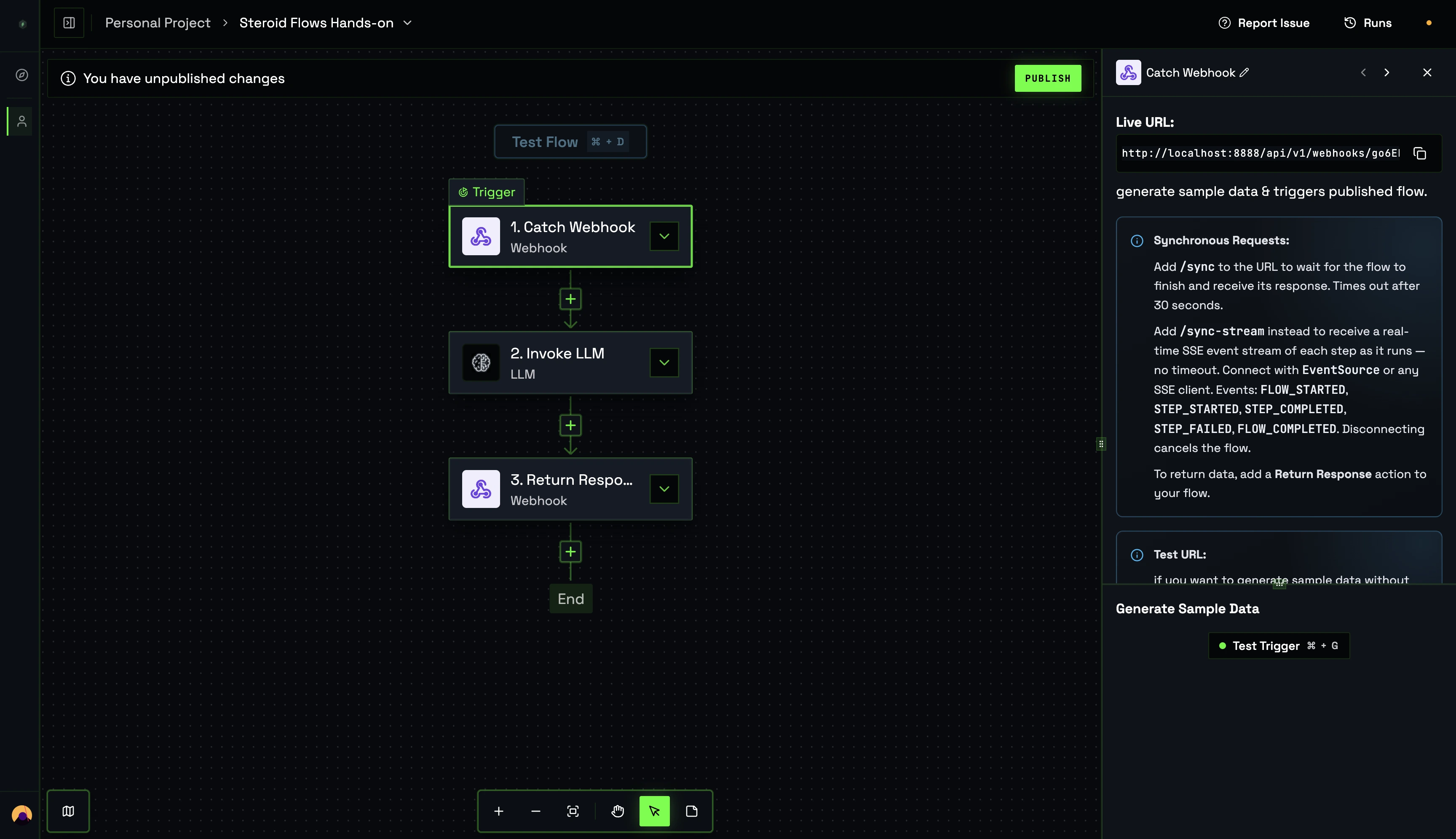Screen dimensions: 1456x839
Task: Click the Test URL info icon
Action: click(1137, 555)
